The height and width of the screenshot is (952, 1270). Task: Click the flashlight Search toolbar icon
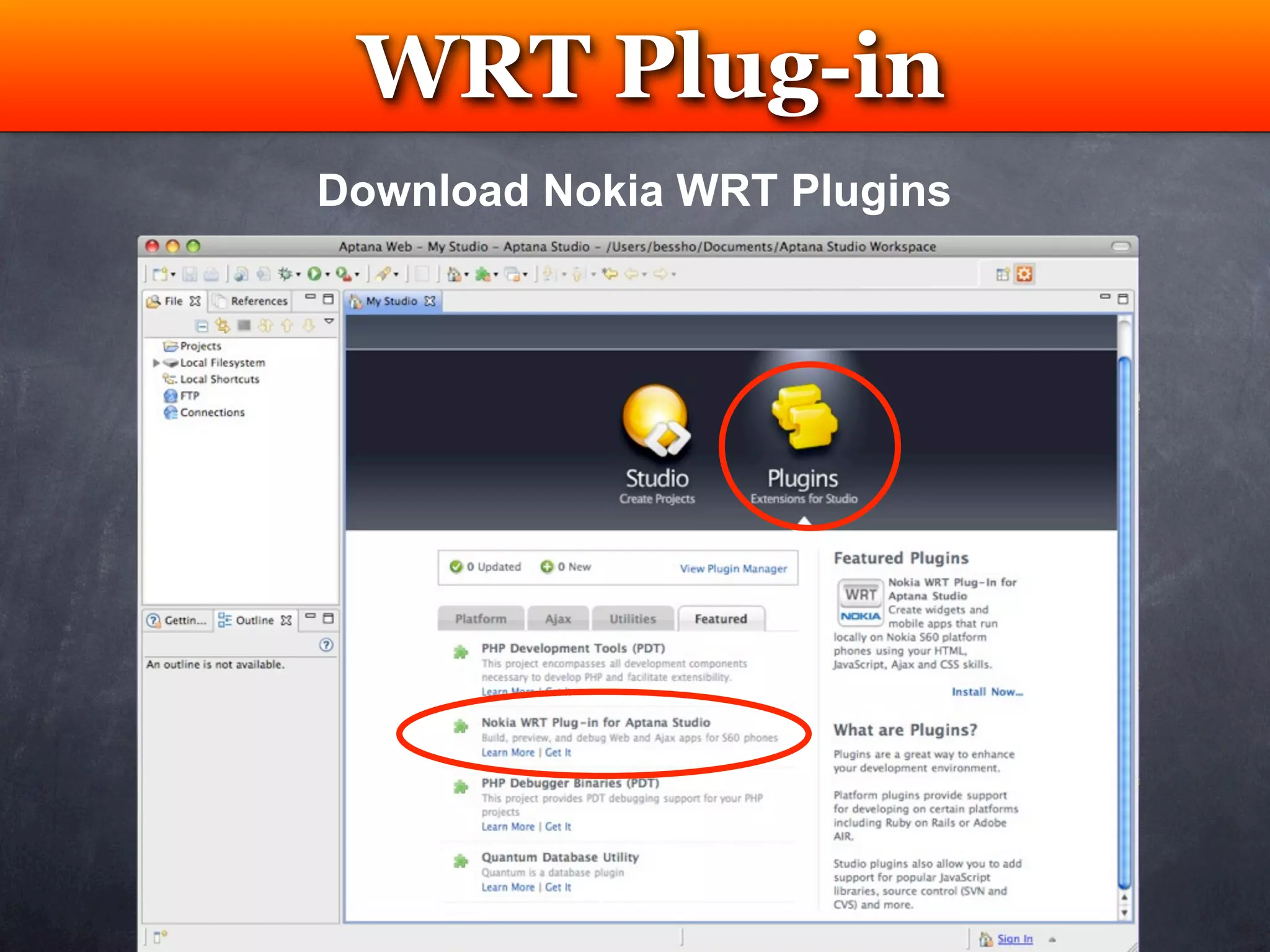tap(383, 274)
